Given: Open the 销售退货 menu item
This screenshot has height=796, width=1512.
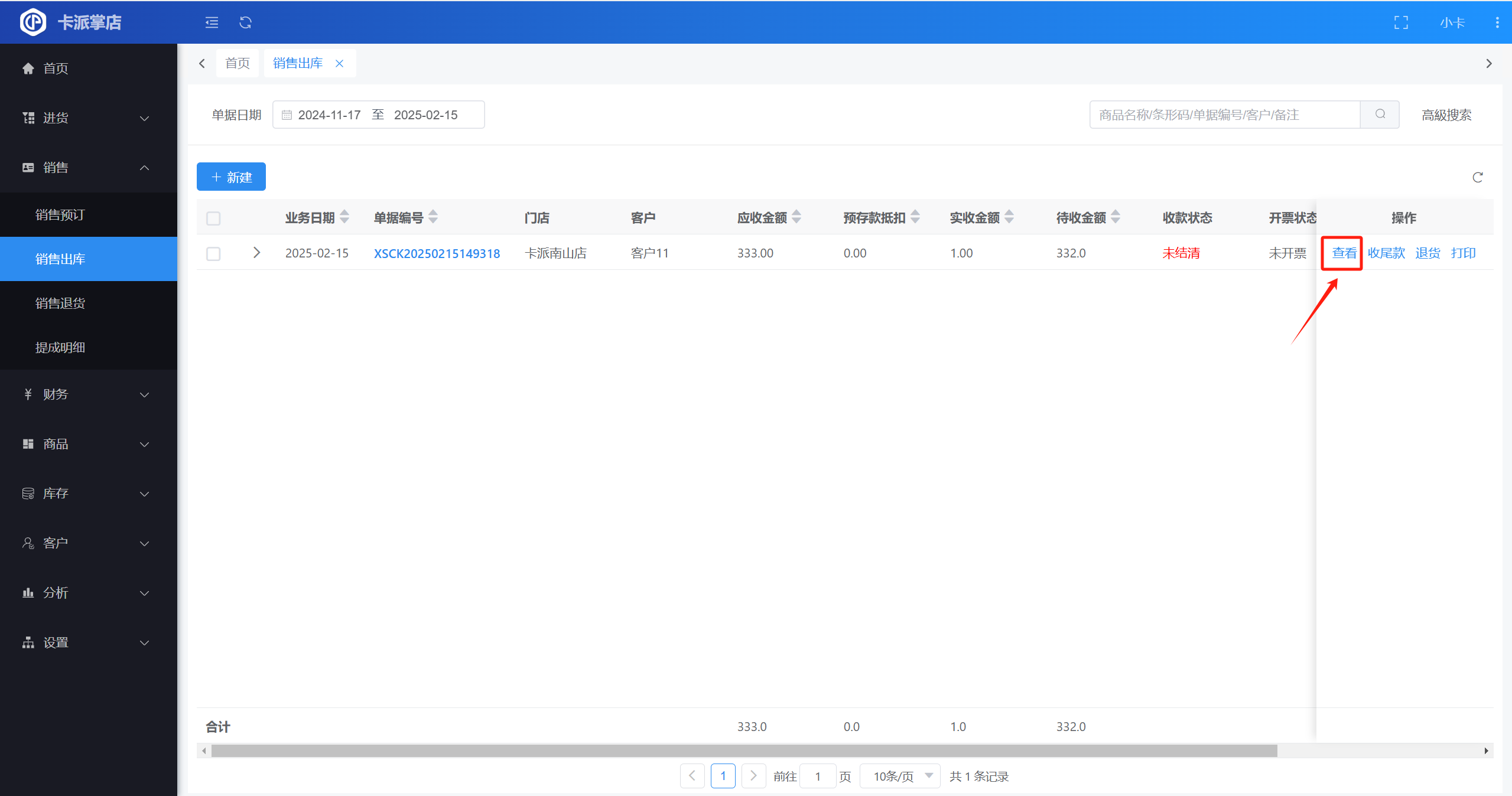Looking at the screenshot, I should (x=60, y=303).
